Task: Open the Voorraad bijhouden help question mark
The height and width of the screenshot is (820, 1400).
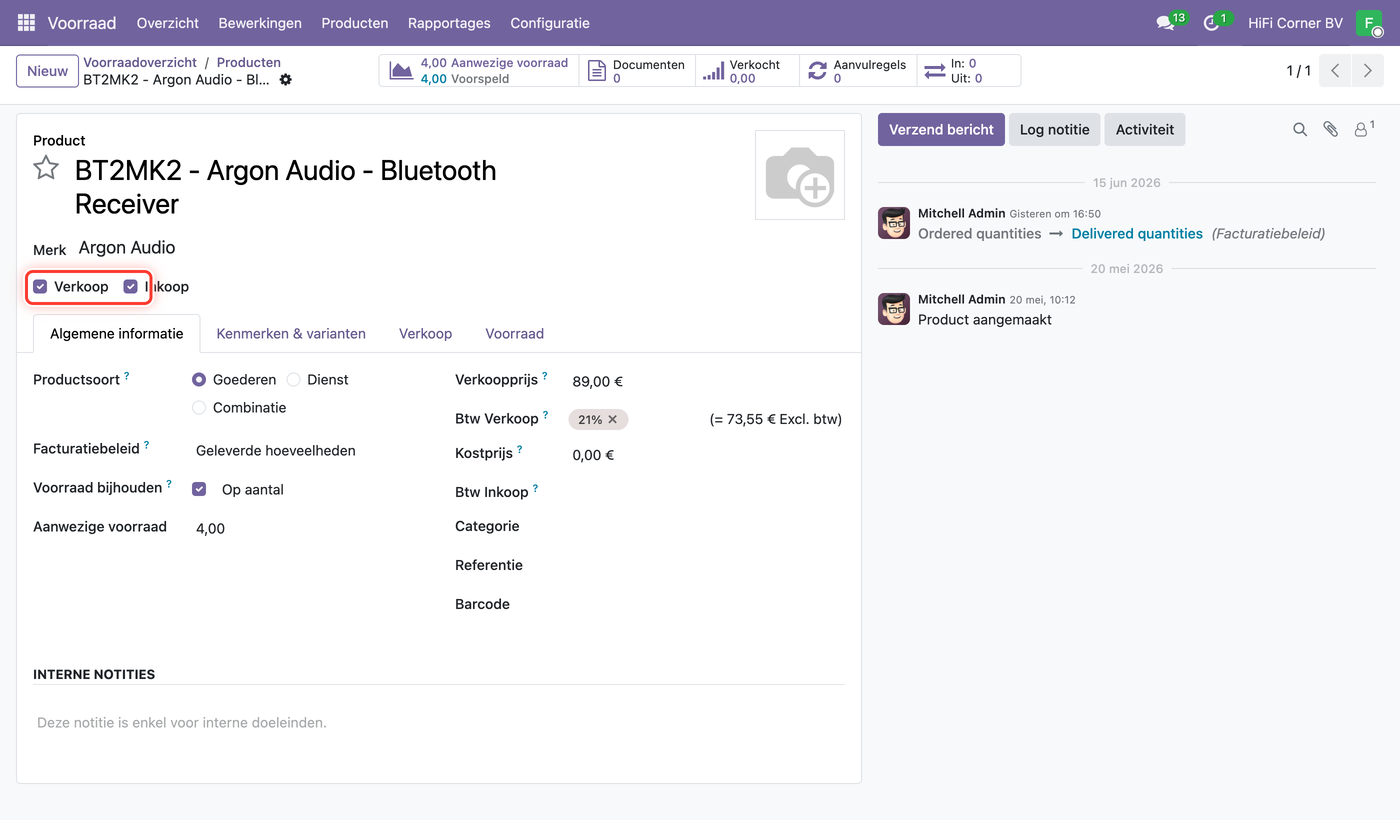Action: [x=169, y=484]
